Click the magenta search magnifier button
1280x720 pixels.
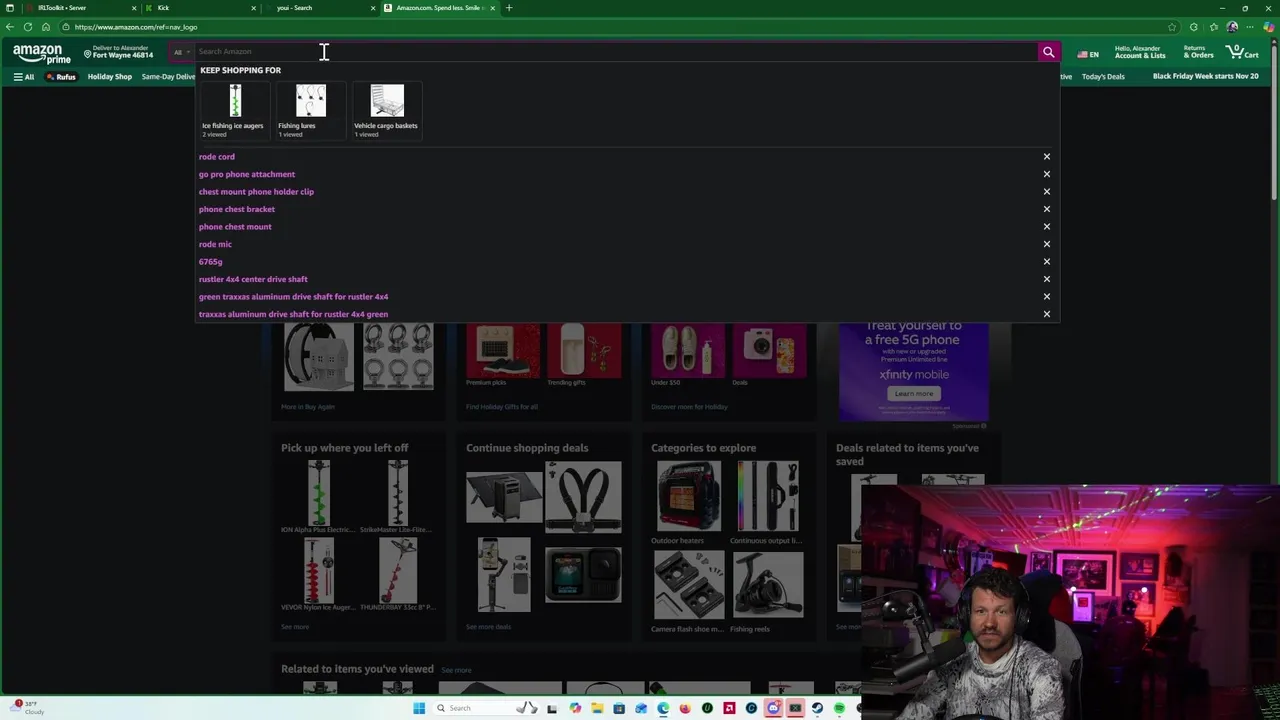[1048, 52]
